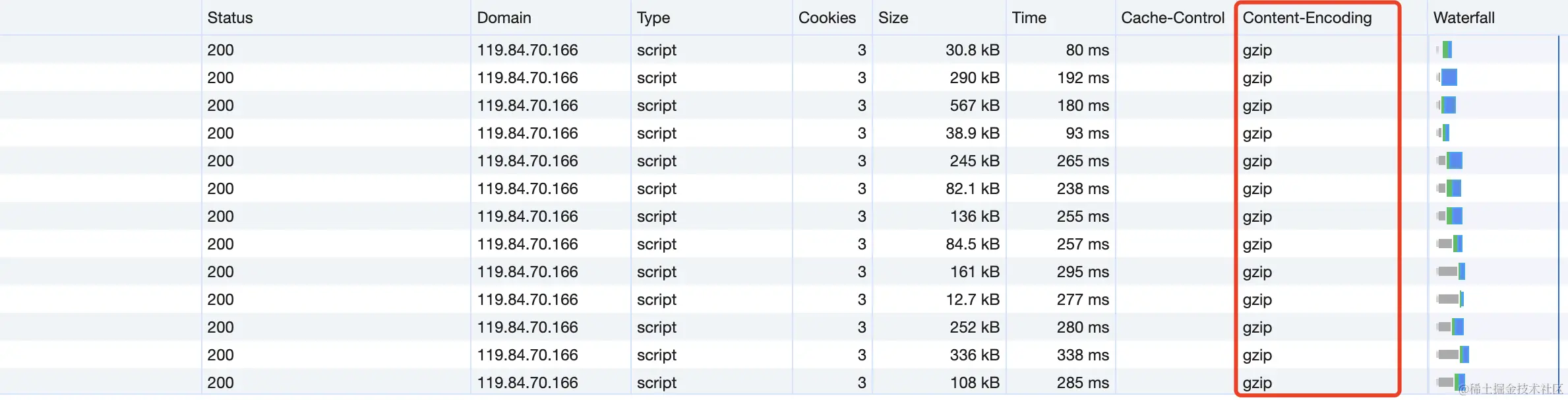
Task: Sort requests by Time column header
Action: [x=1029, y=18]
